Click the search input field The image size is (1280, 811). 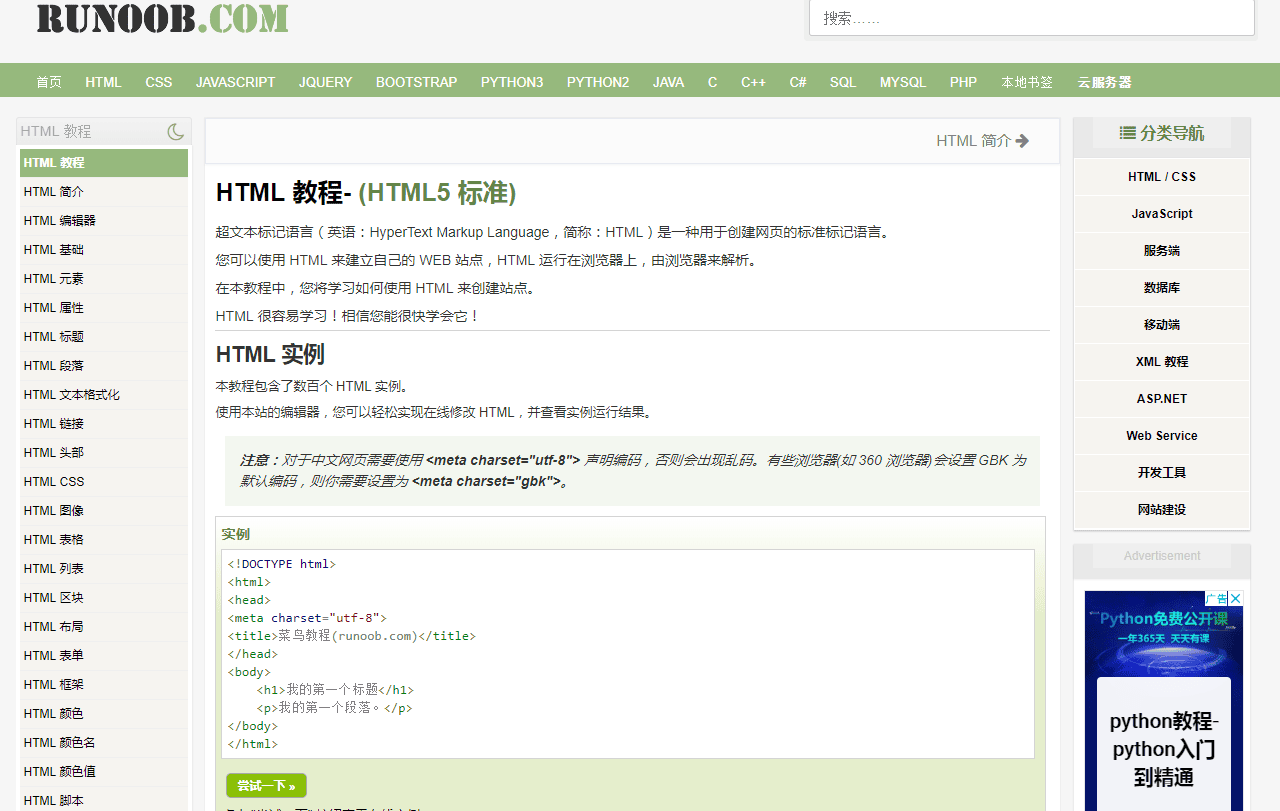point(1031,18)
